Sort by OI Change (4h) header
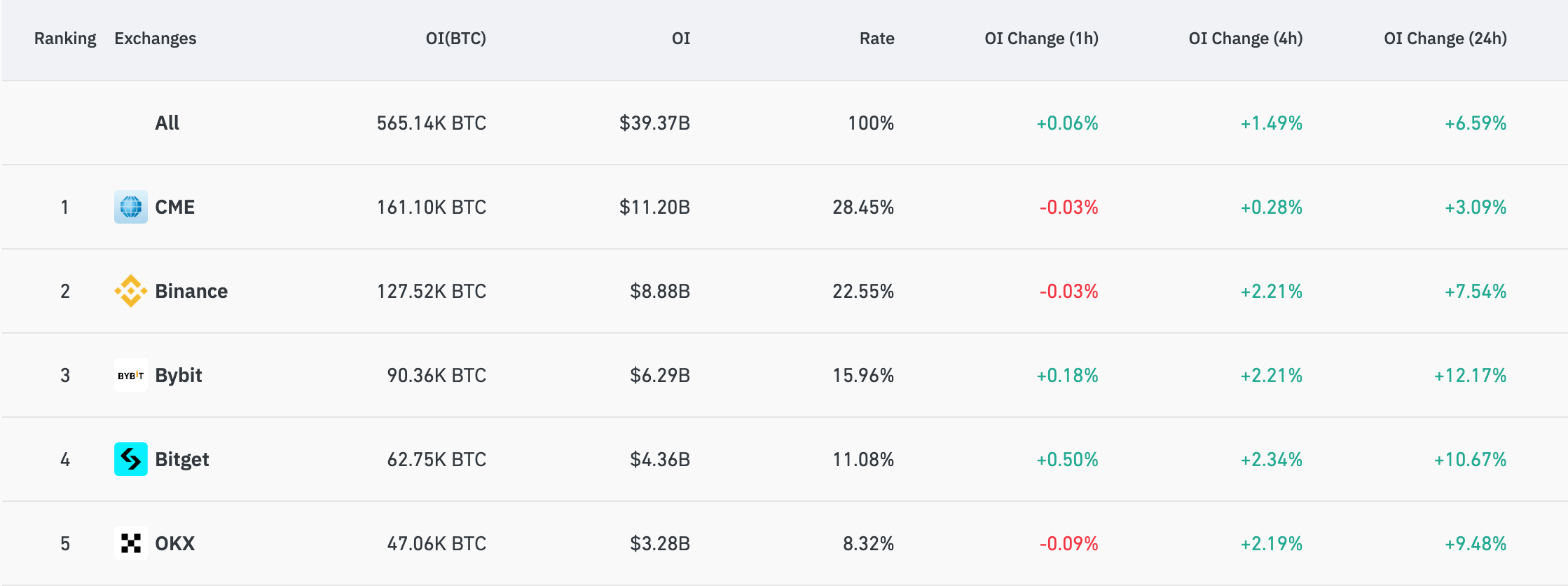The height and width of the screenshot is (586, 1568). 1245,39
